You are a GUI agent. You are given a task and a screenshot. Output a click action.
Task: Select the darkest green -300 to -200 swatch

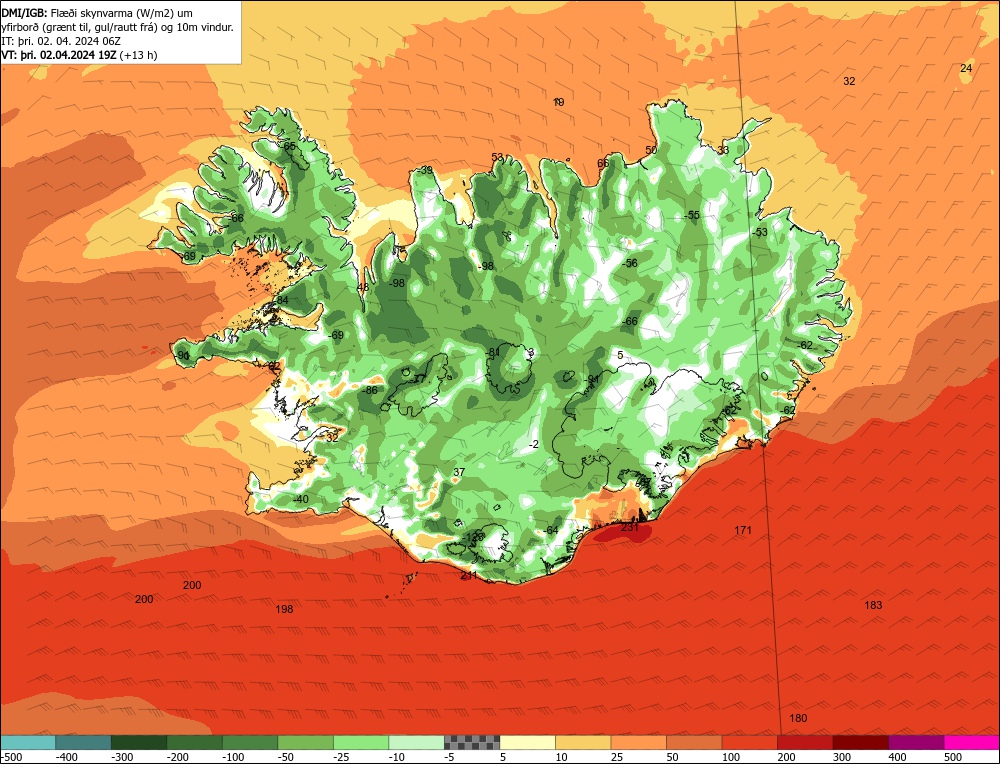(139, 742)
